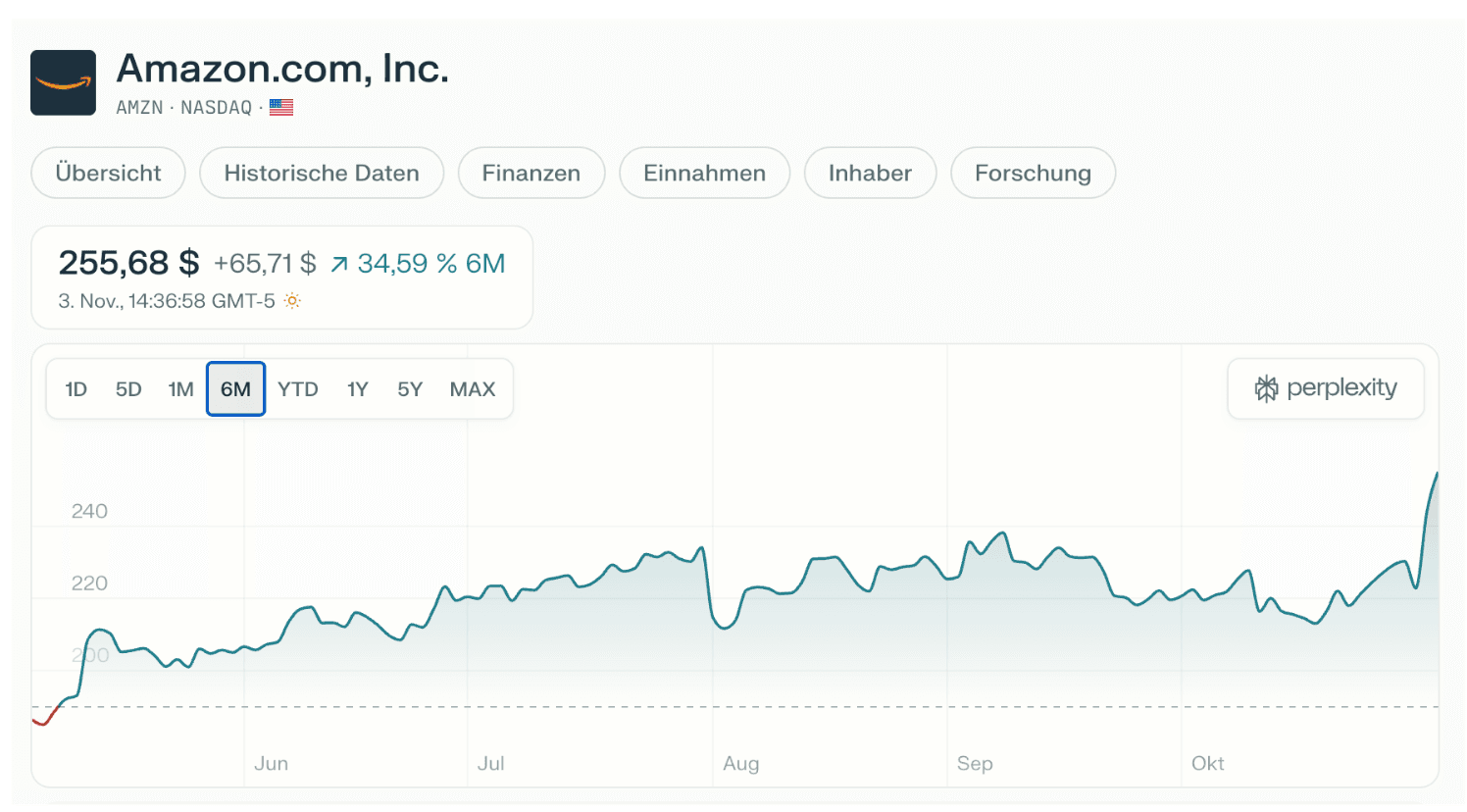
Task: Click the Amazon logo icon
Action: coord(63,83)
